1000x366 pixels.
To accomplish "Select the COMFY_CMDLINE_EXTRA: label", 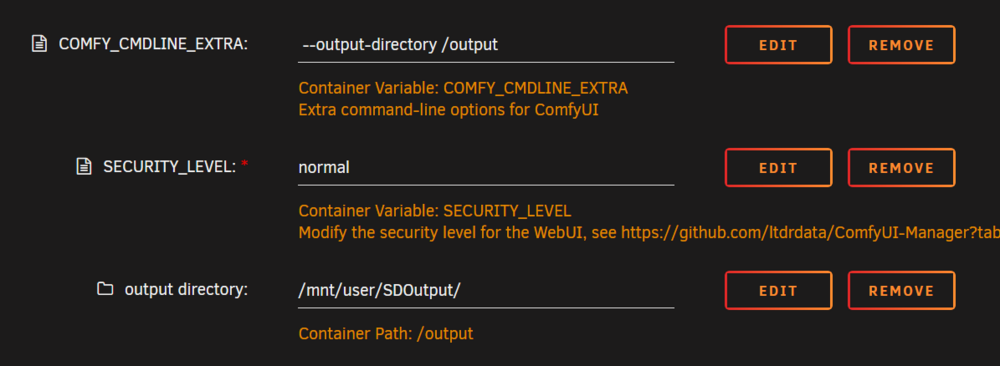I will (153, 44).
